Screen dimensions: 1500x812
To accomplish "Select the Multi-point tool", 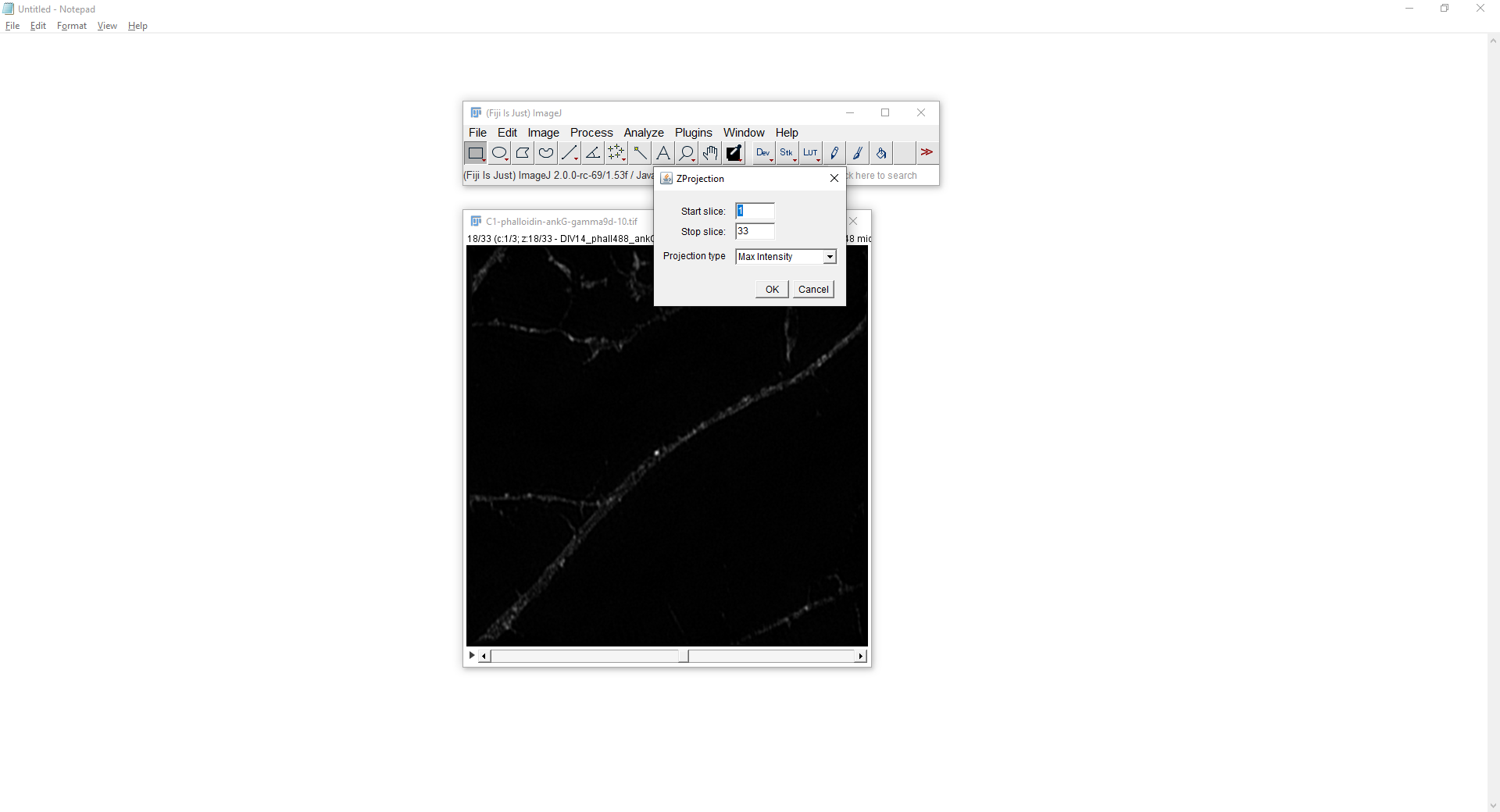I will tap(616, 153).
